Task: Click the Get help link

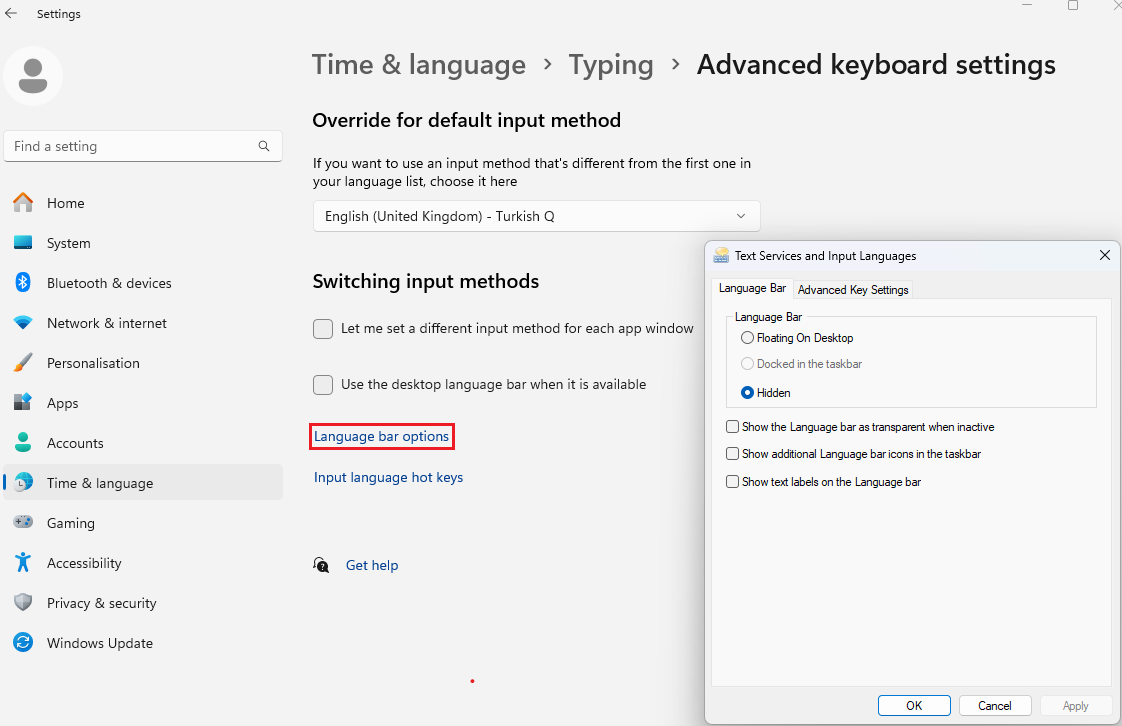Action: pos(371,565)
